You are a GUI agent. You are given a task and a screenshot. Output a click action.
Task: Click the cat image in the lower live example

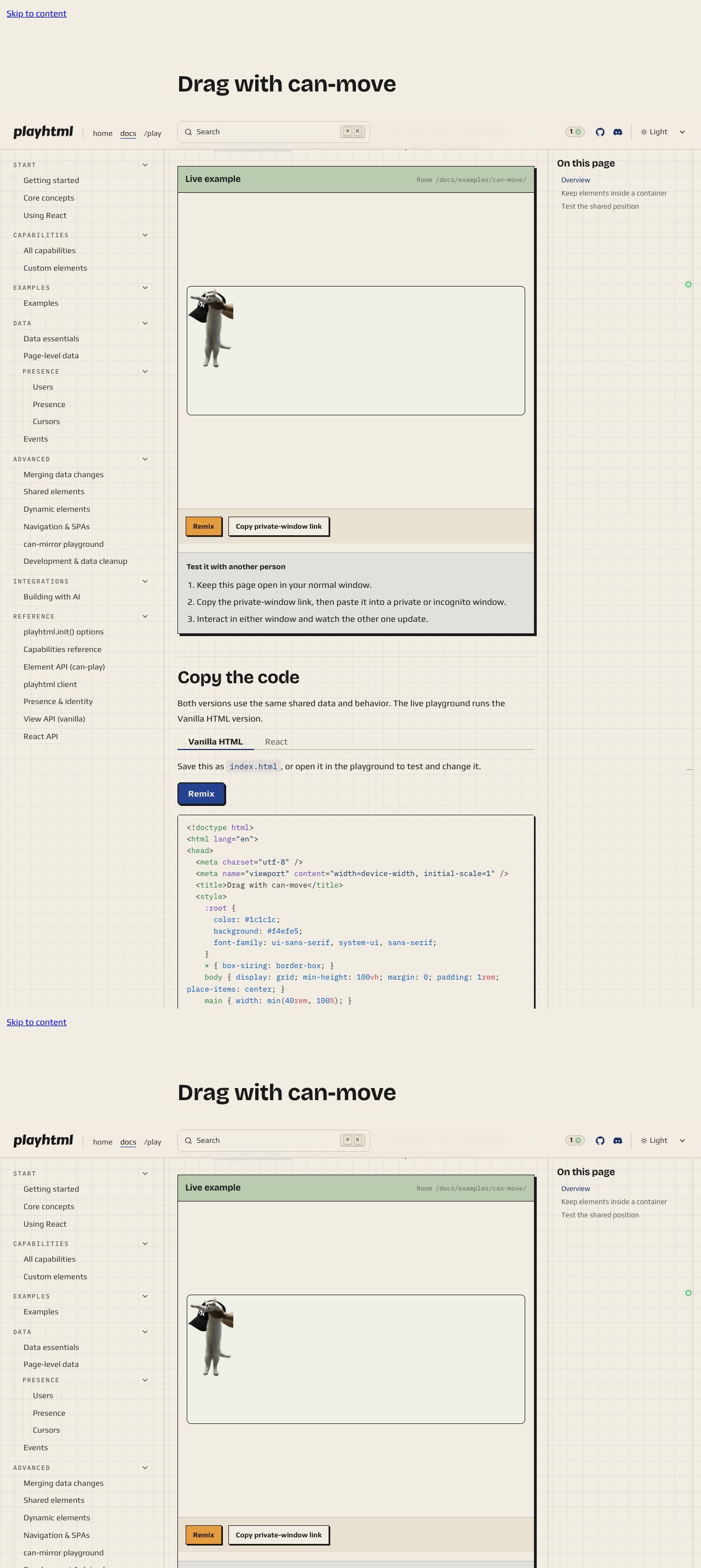(211, 1337)
